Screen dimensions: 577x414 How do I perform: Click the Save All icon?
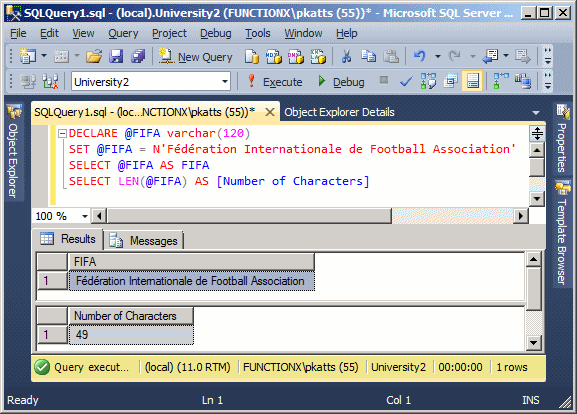click(138, 57)
